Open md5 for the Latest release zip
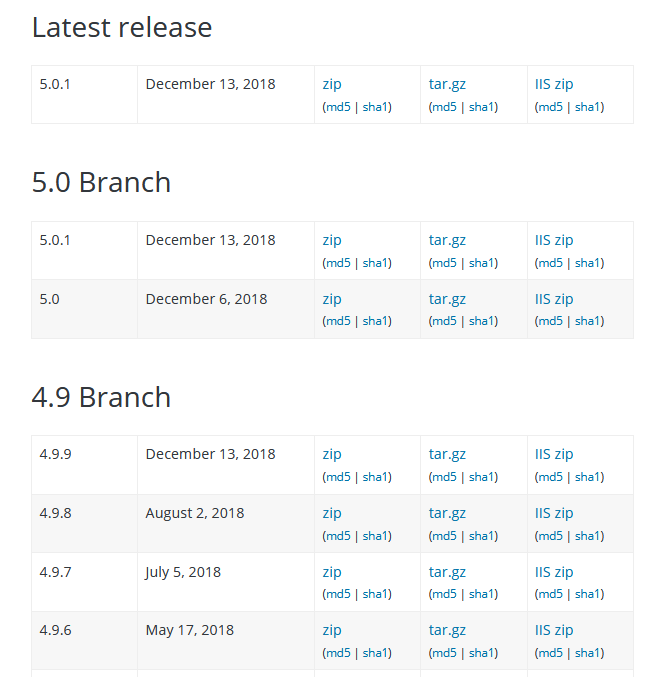Image resolution: width=663 pixels, height=677 pixels. click(x=338, y=107)
